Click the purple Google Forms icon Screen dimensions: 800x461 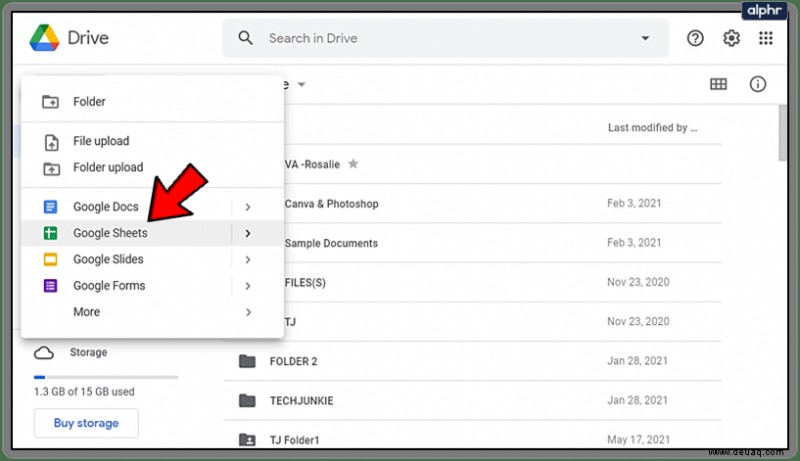tap(50, 286)
